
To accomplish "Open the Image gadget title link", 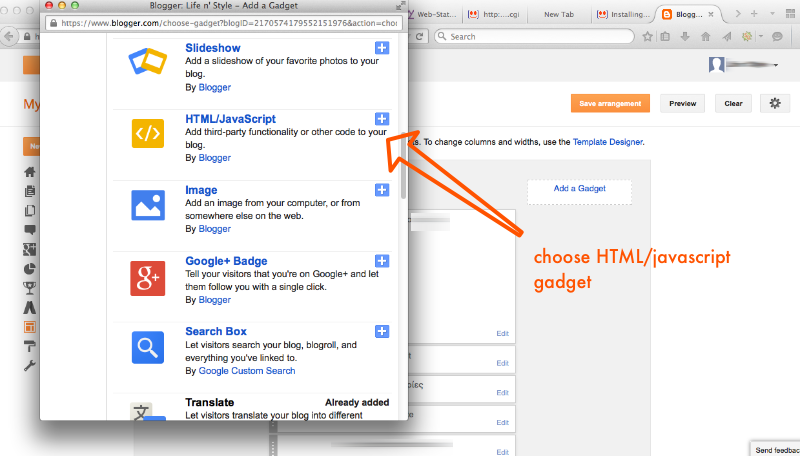I will click(201, 190).
